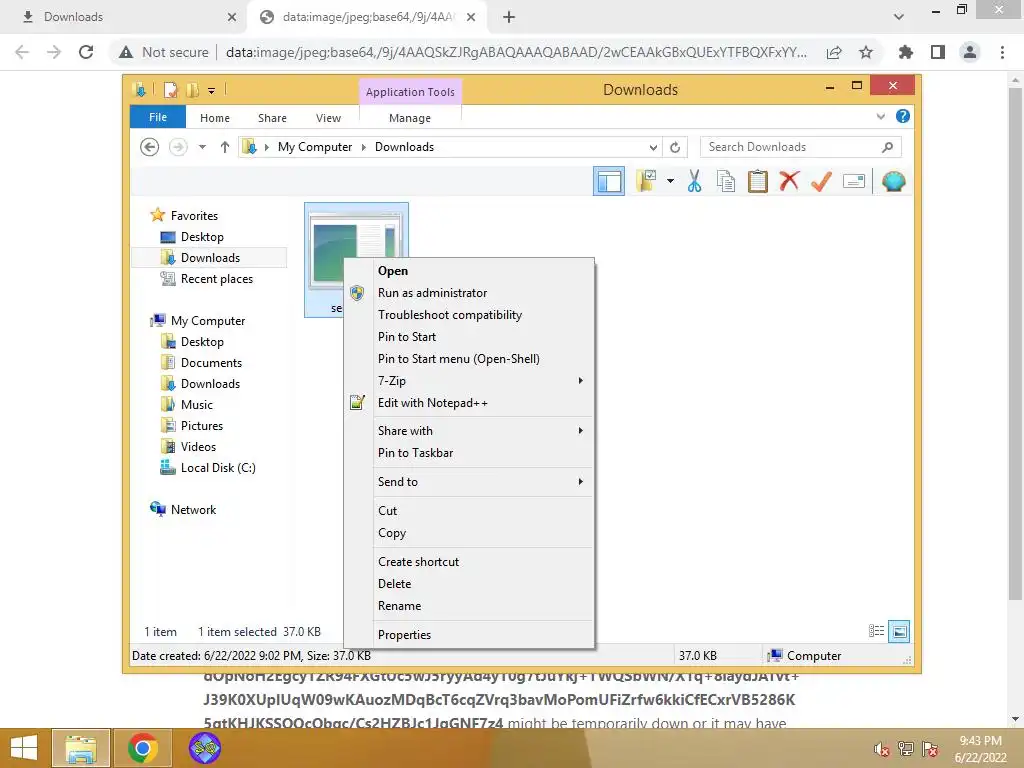Select Pin to Start menu (Open-Shell)

click(x=469, y=359)
